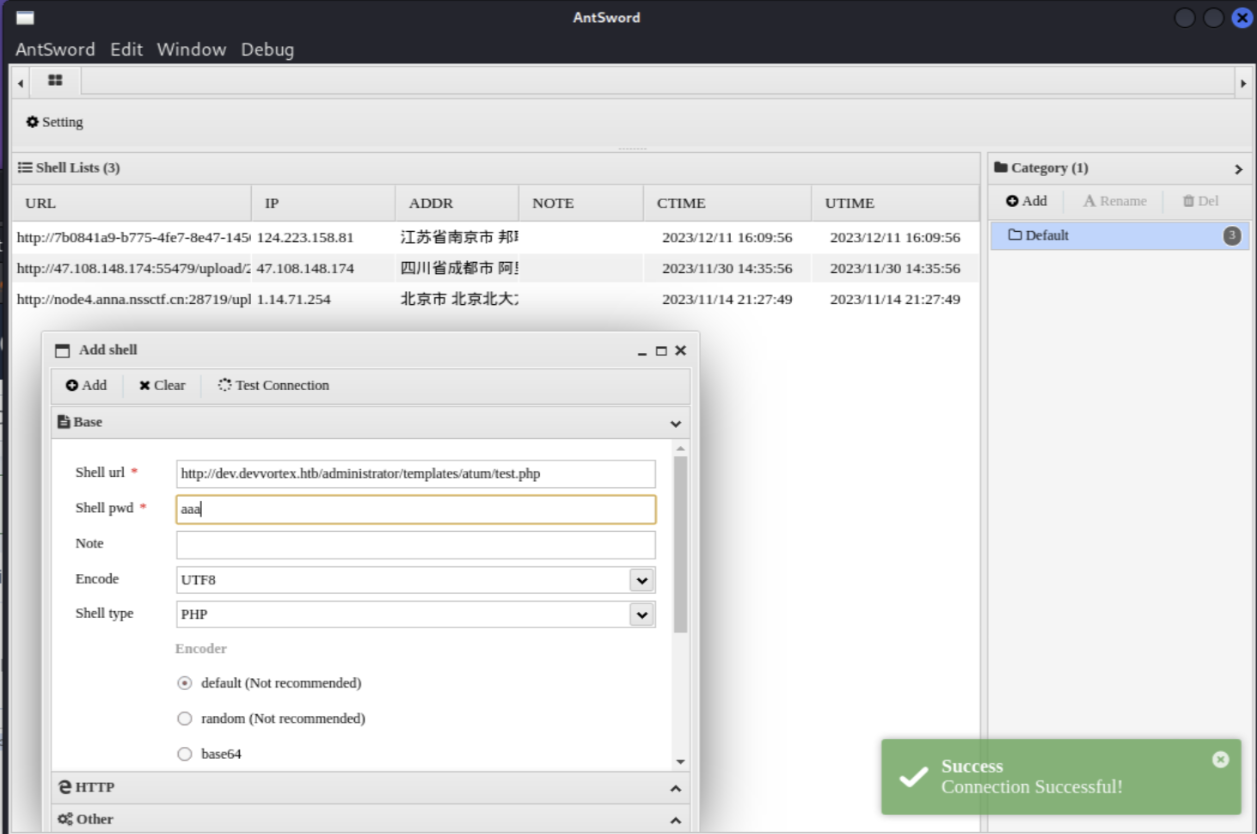The width and height of the screenshot is (1257, 834).
Task: Click the Add shell form vertical scrollbar
Action: coord(681,545)
